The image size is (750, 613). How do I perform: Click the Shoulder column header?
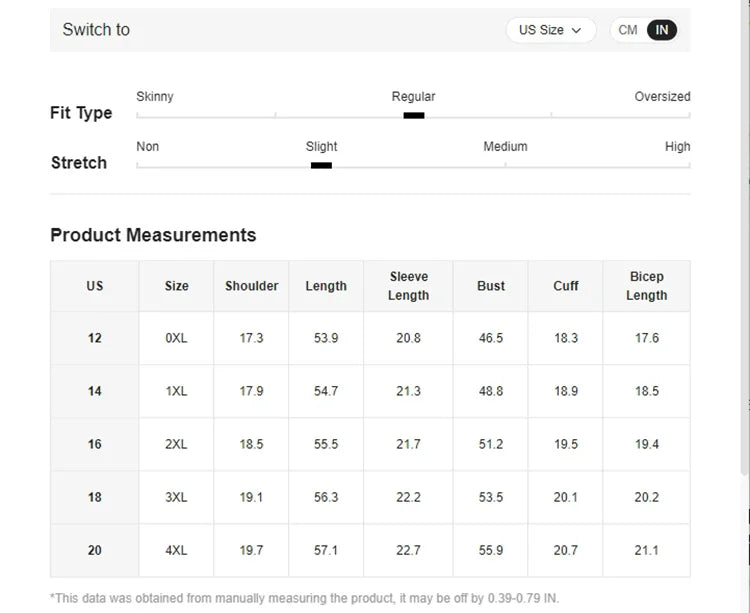251,286
